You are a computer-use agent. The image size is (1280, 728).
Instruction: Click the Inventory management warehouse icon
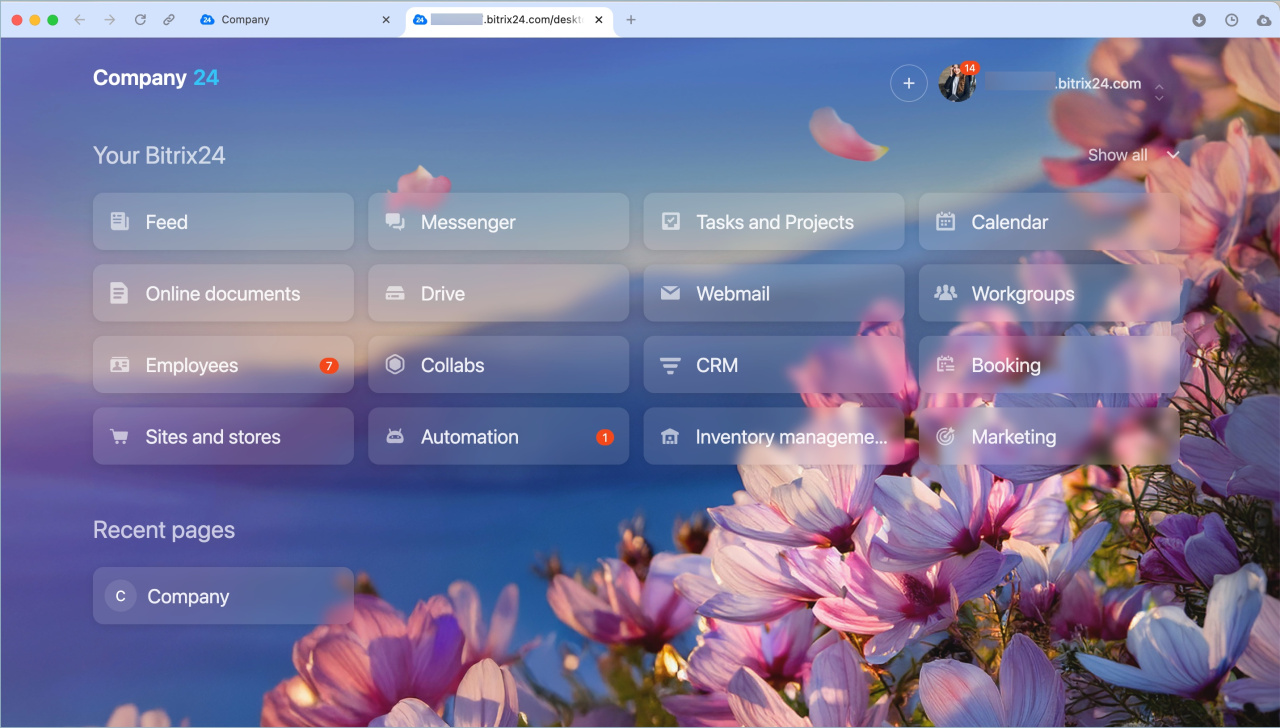[670, 437]
